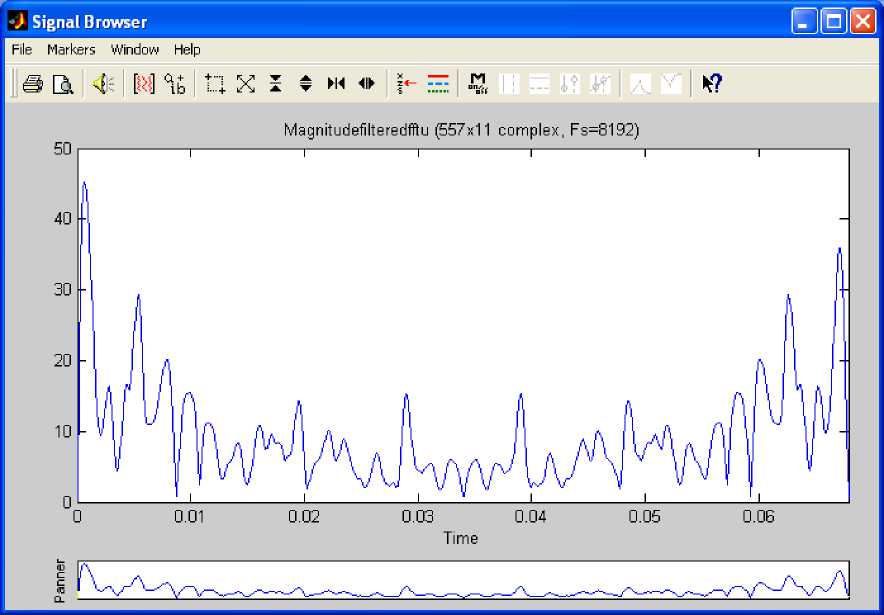Open the Help menu

click(x=187, y=50)
